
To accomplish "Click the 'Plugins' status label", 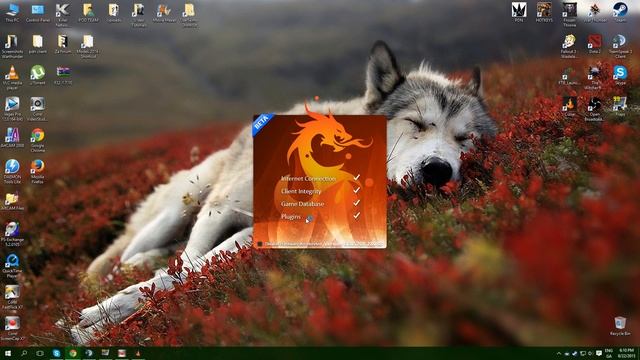I will point(291,217).
